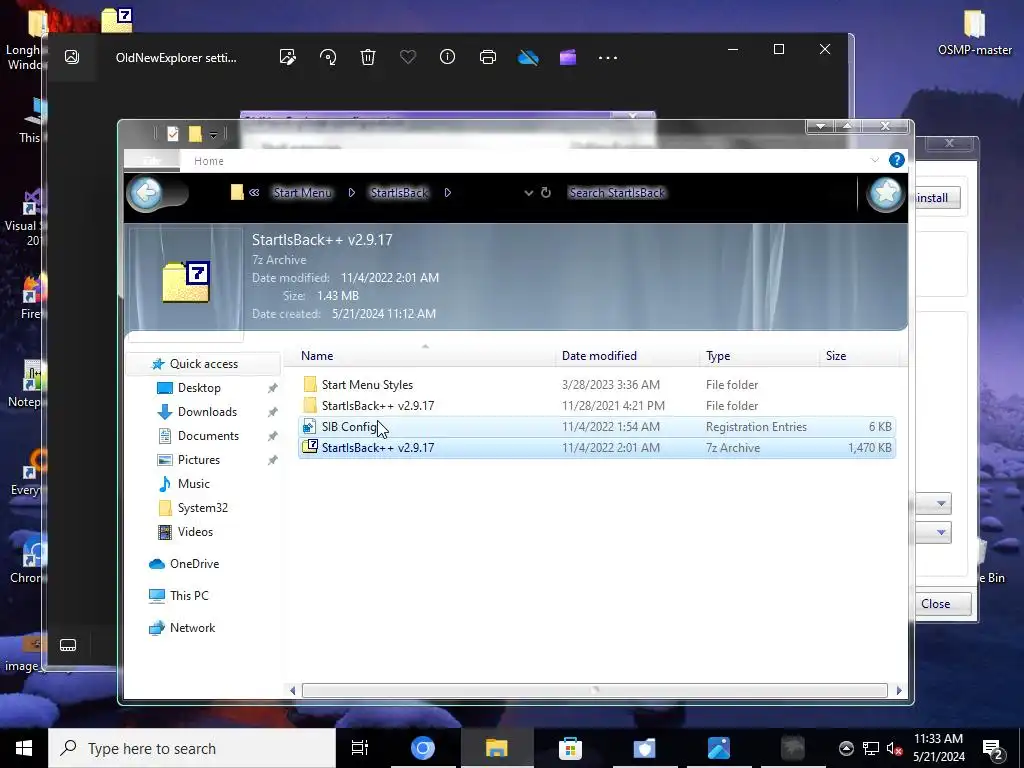This screenshot has height=768, width=1024.
Task: Sort by the Name column header
Action: coord(425,356)
